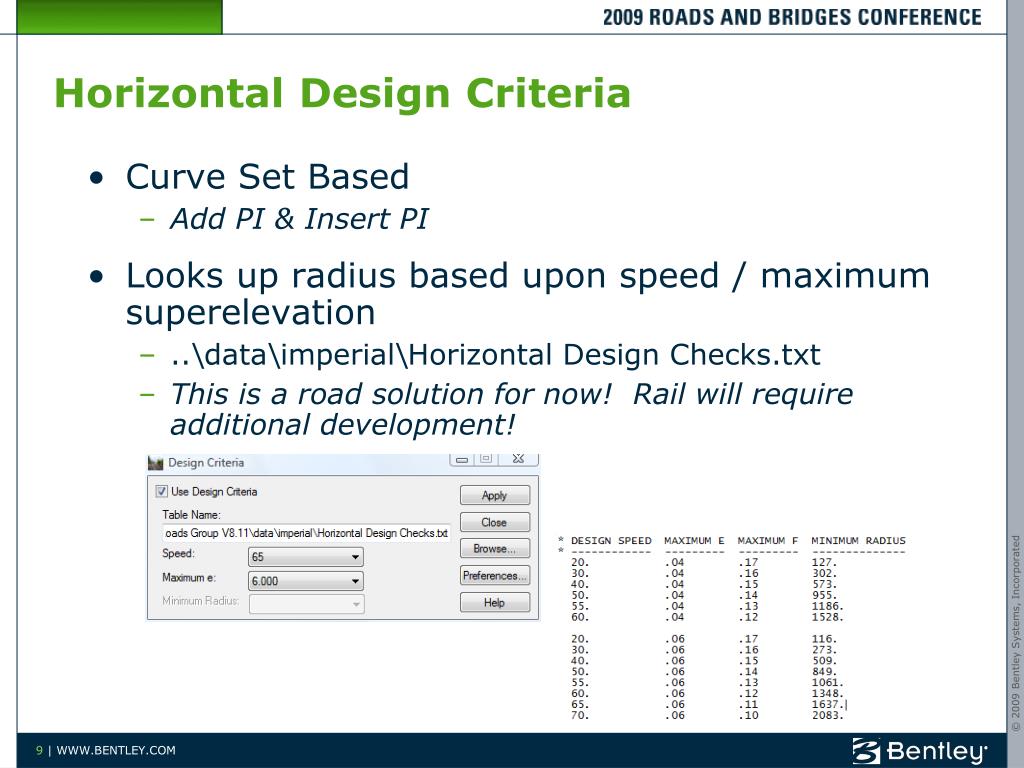Click 'MAXIMUM E' column header
This screenshot has width=1024, height=768.
click(694, 541)
